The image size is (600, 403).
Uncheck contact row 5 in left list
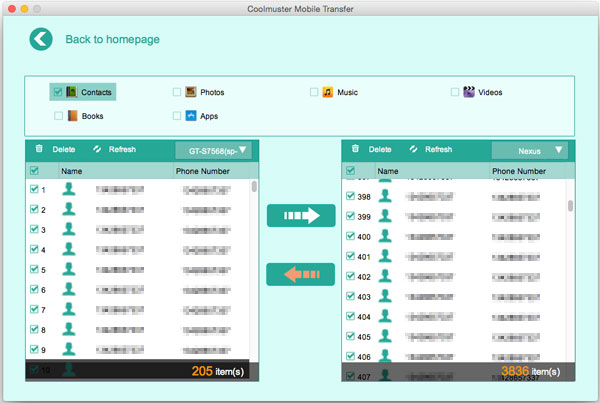coord(34,269)
